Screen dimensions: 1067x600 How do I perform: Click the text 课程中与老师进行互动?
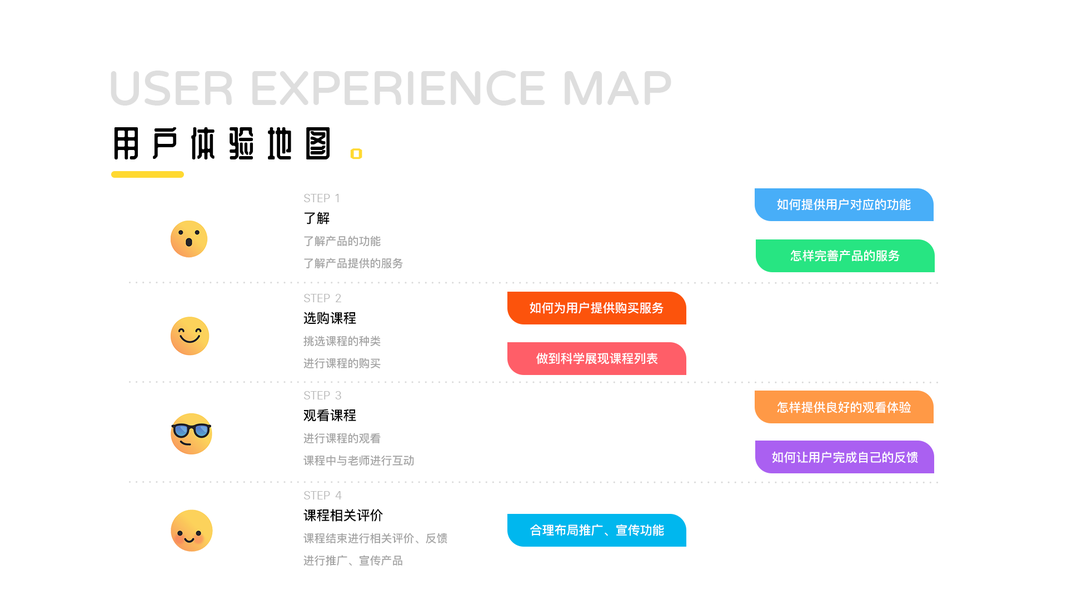[x=359, y=461]
